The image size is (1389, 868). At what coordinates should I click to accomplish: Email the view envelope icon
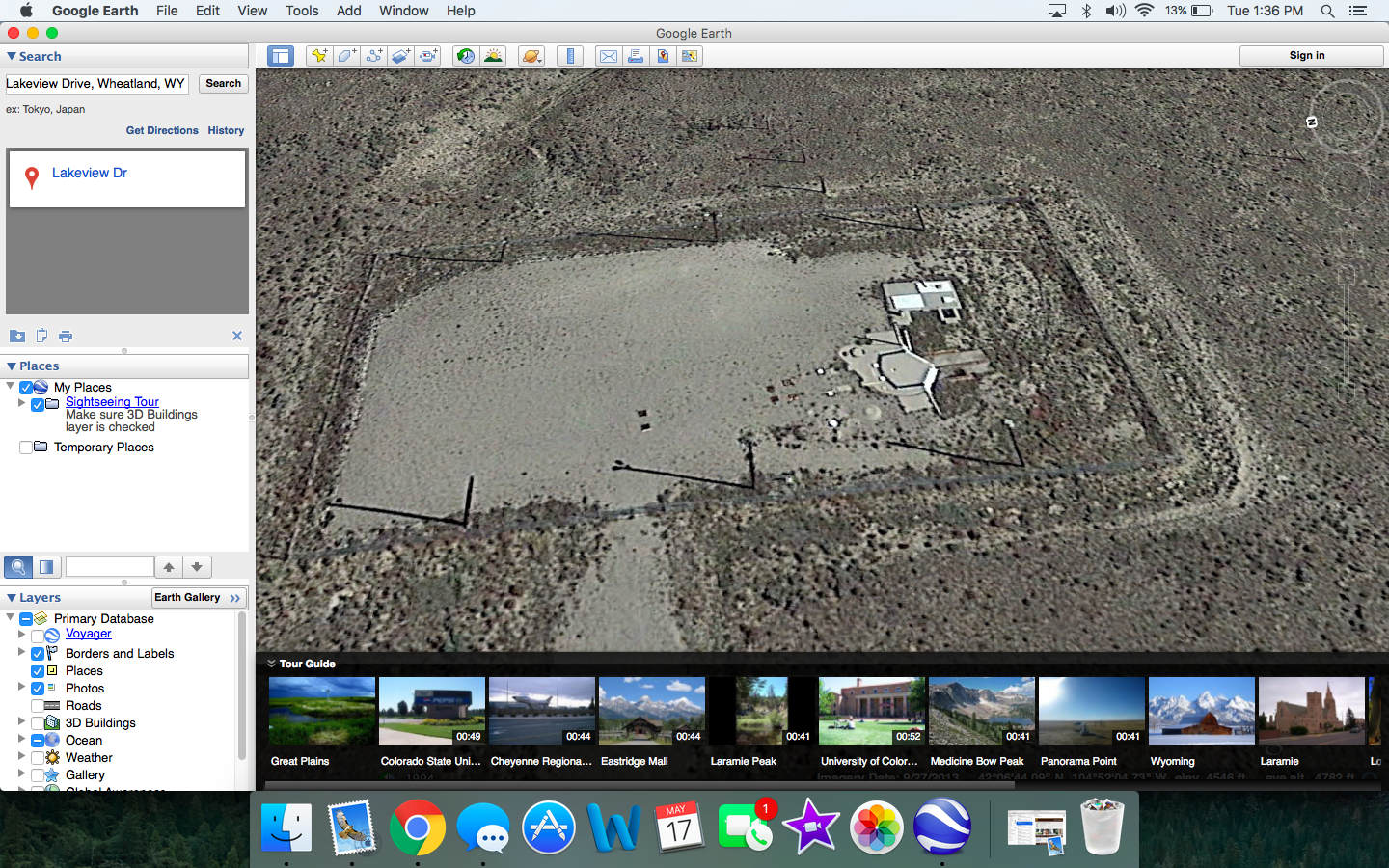click(609, 56)
